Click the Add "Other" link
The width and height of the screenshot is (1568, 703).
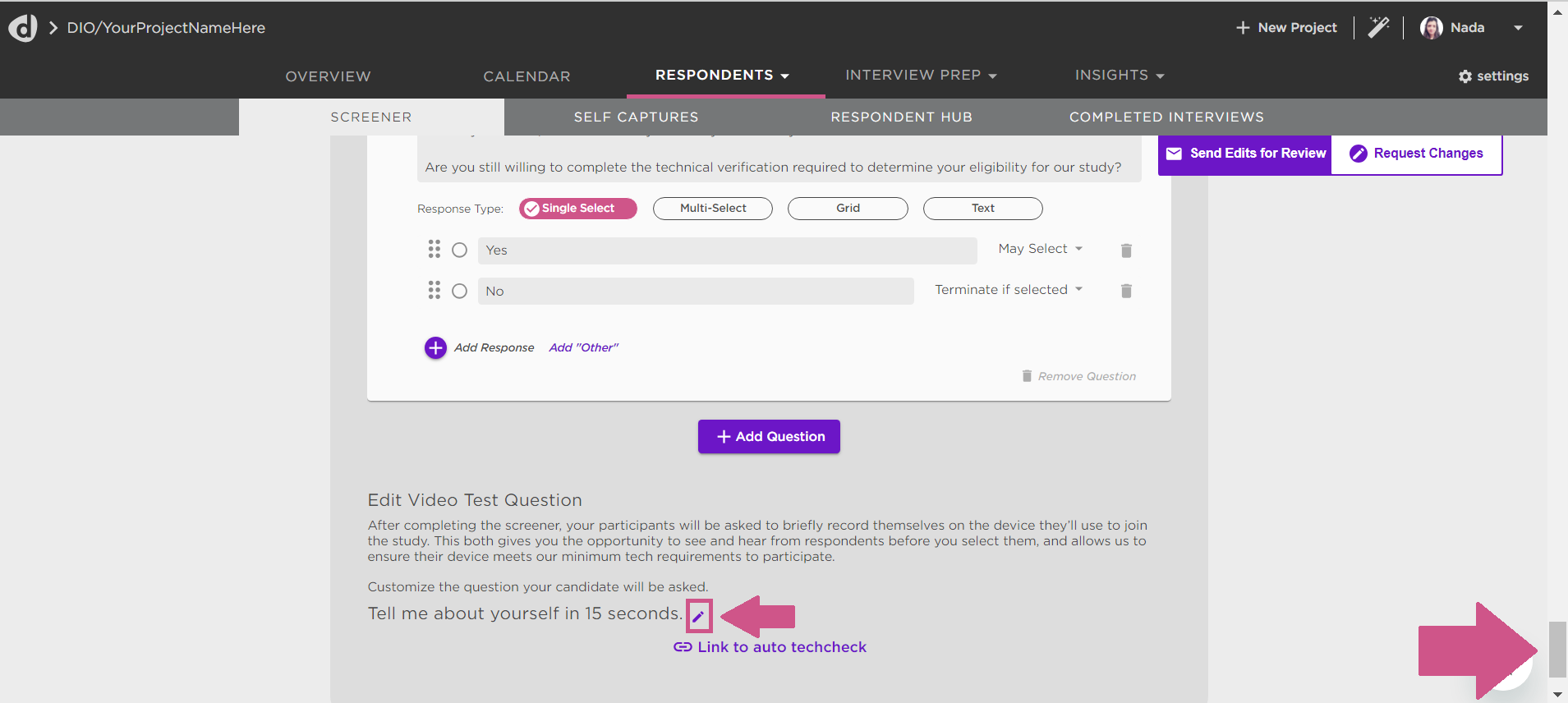(583, 348)
